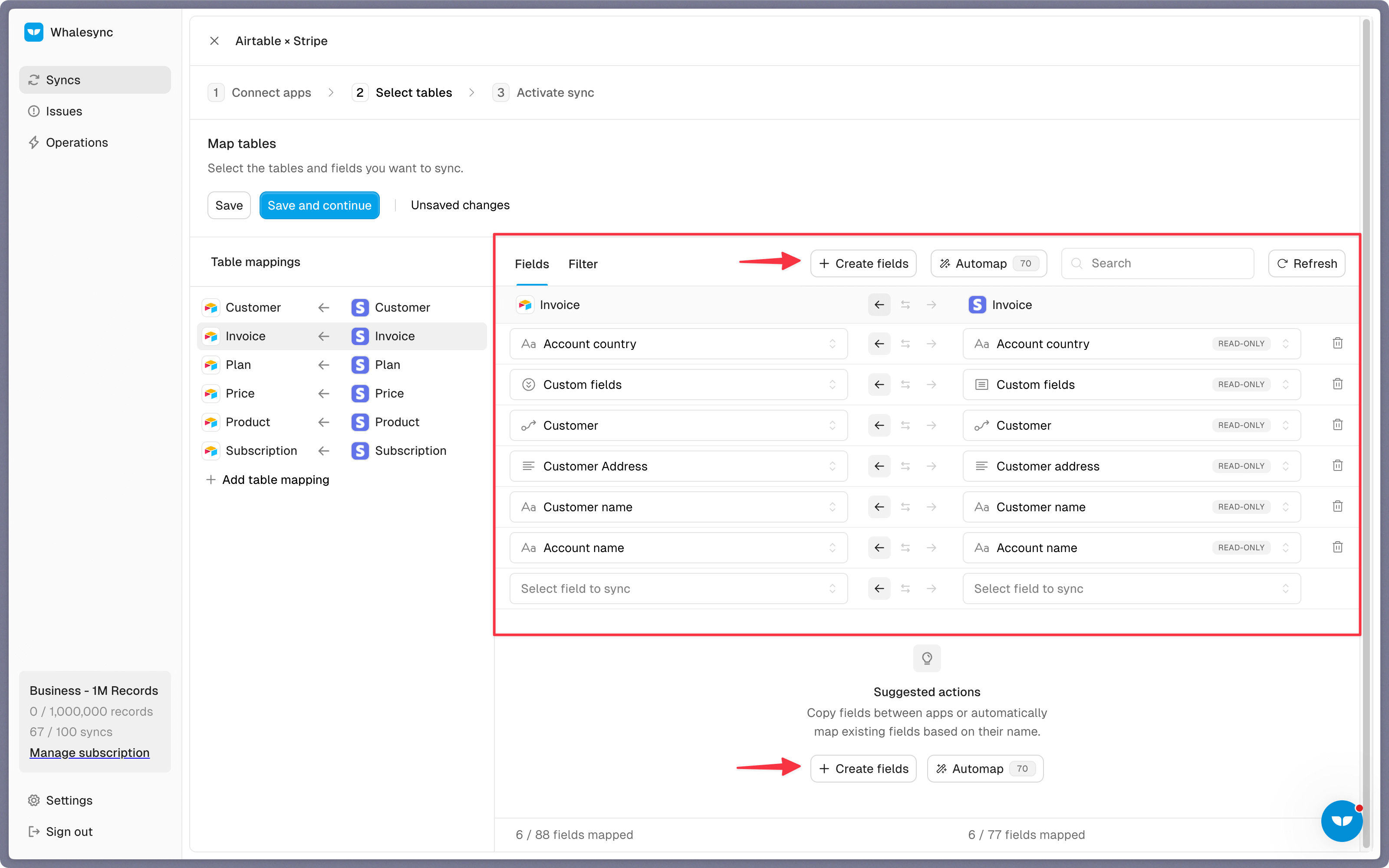Open Airtable Customer Address field dropdown
Screen dimensions: 1389x868
[x=678, y=466]
